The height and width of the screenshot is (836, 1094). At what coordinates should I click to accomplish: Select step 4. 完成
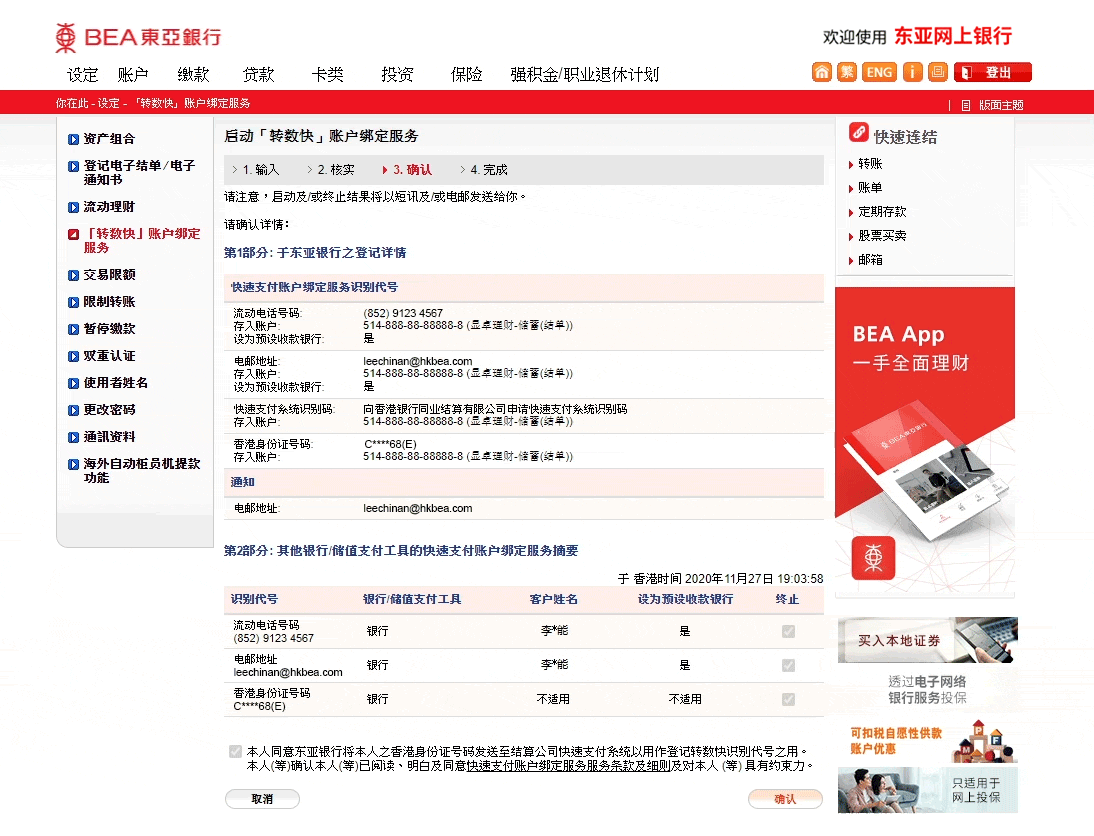484,170
